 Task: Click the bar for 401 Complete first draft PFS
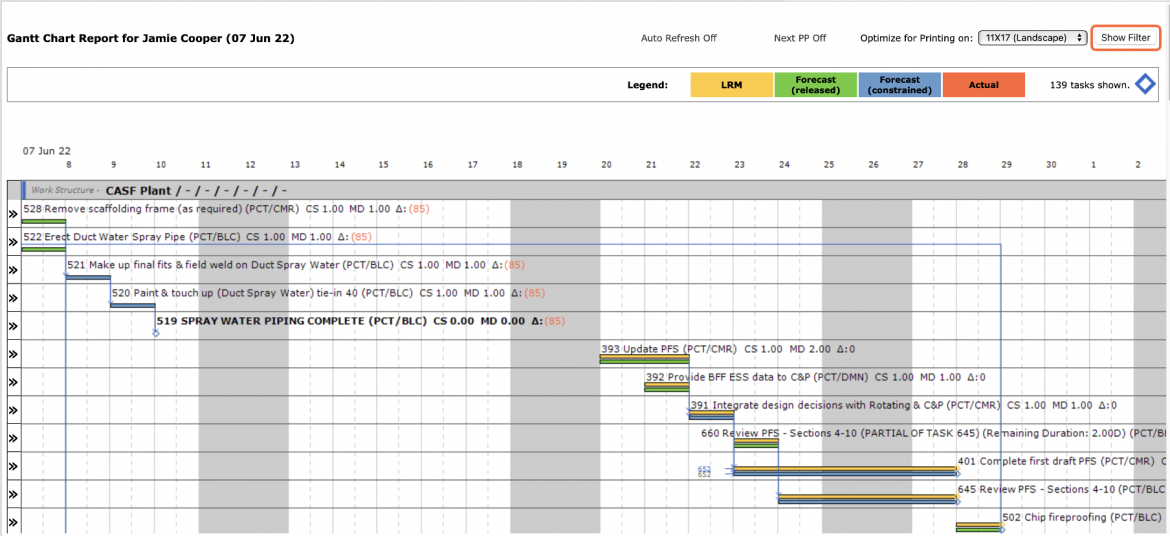(845, 471)
